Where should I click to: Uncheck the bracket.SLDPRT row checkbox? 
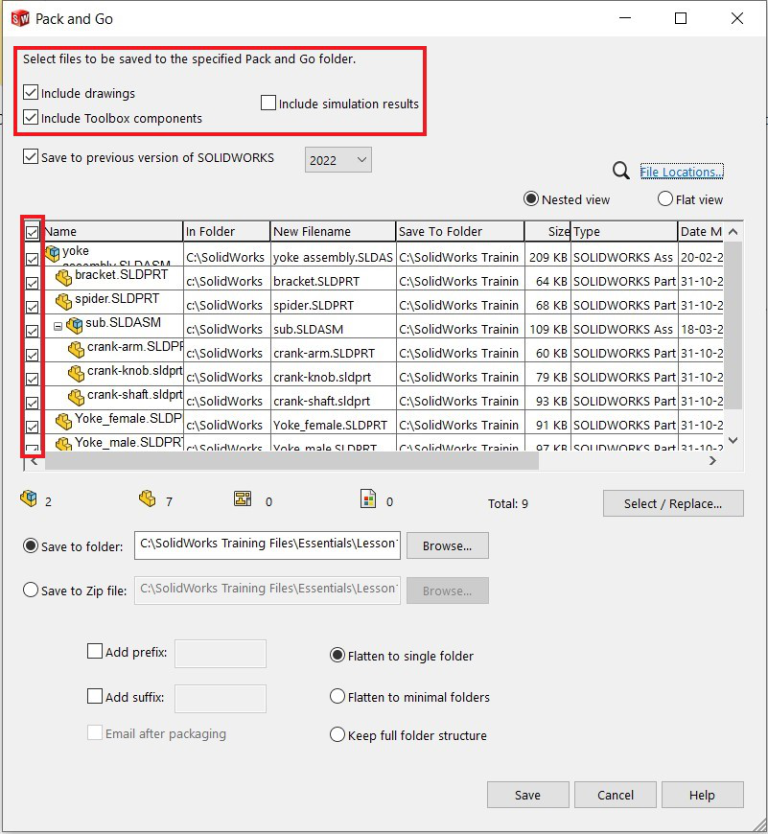click(32, 283)
